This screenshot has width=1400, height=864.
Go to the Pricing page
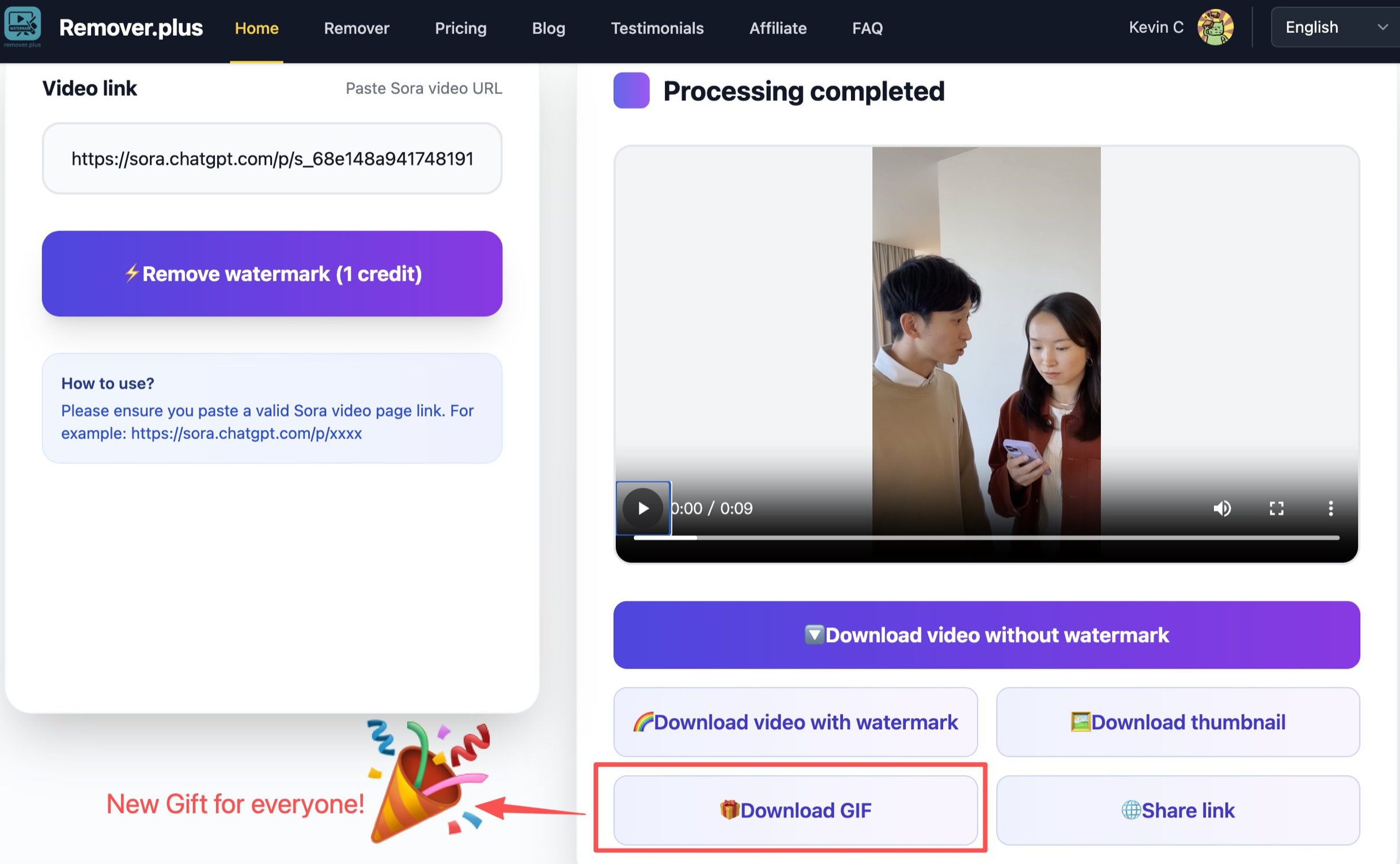460,28
